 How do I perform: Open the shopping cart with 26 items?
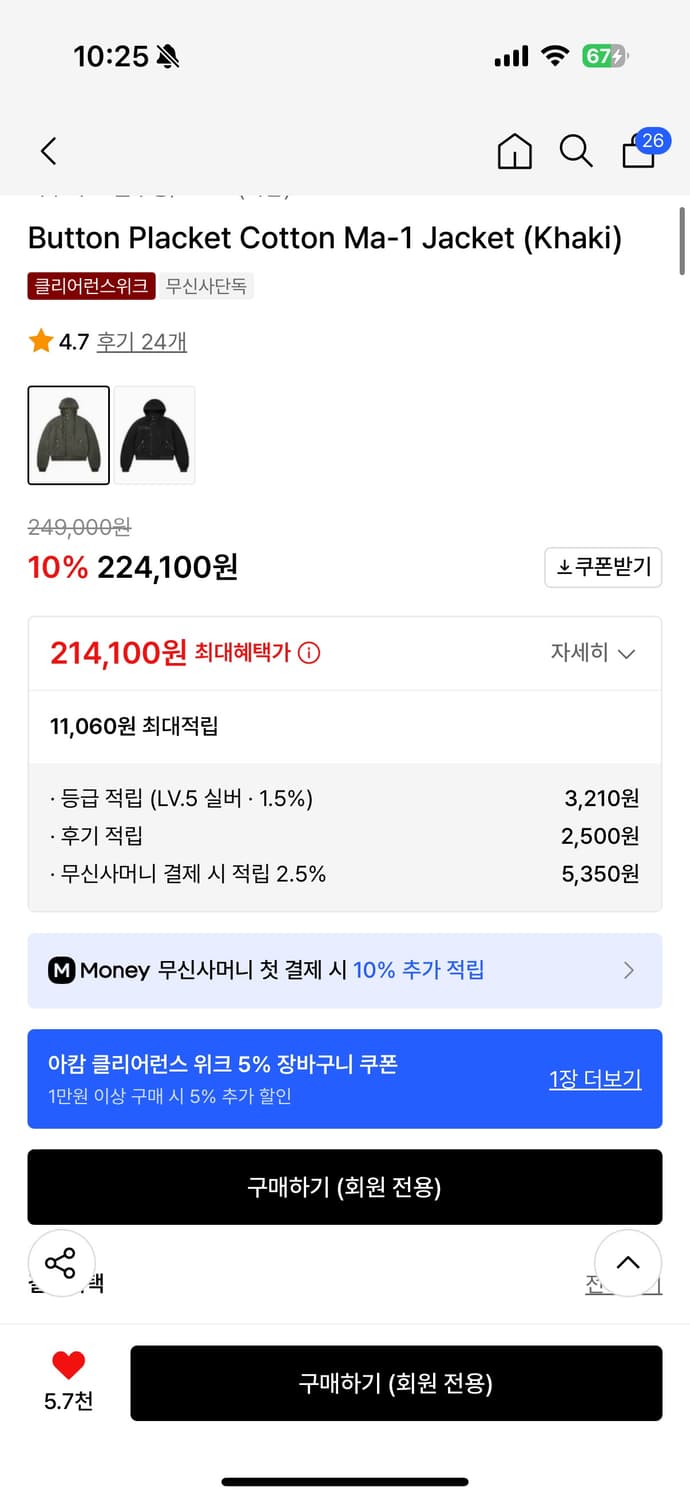tap(637, 153)
